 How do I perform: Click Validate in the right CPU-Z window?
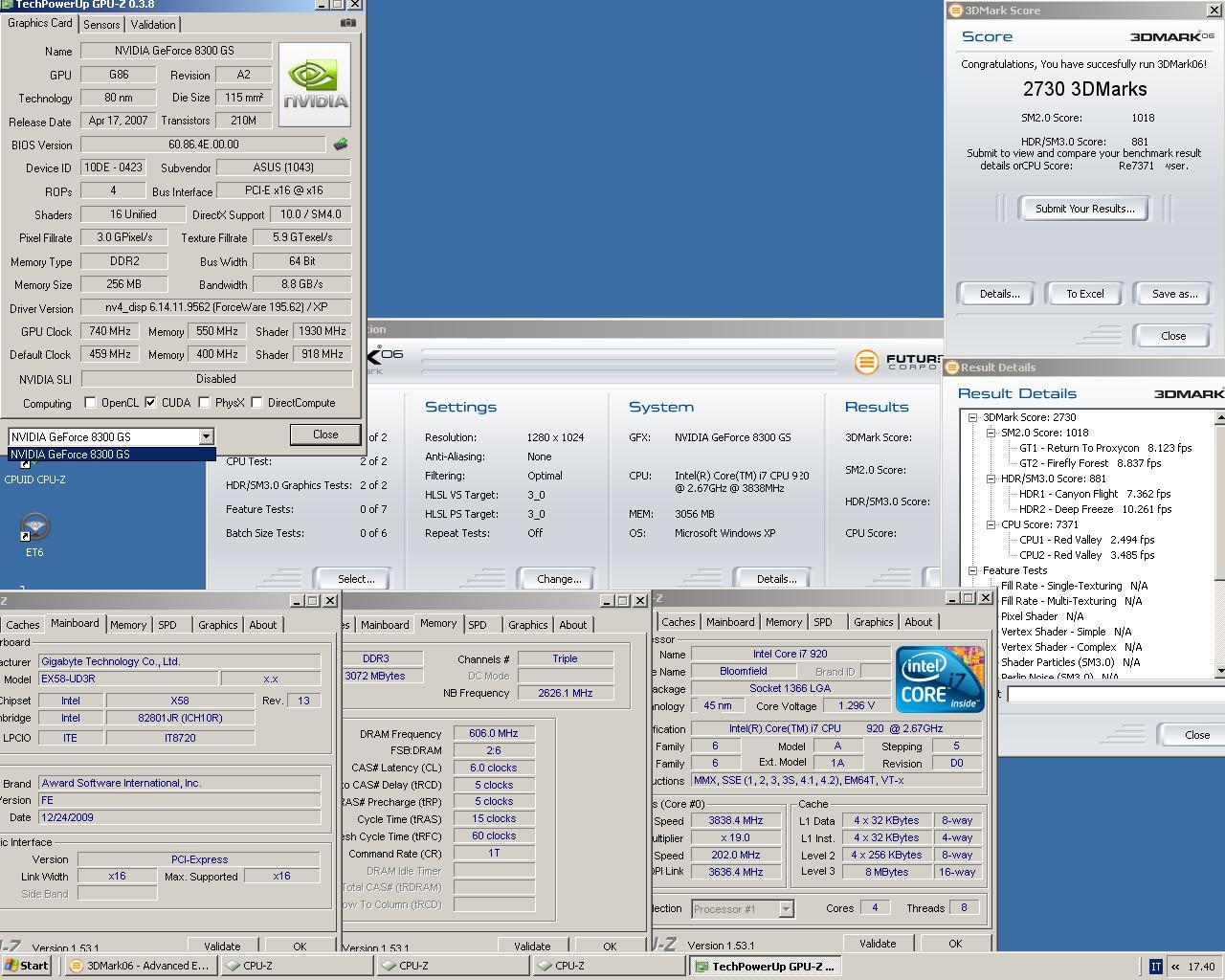[x=878, y=944]
